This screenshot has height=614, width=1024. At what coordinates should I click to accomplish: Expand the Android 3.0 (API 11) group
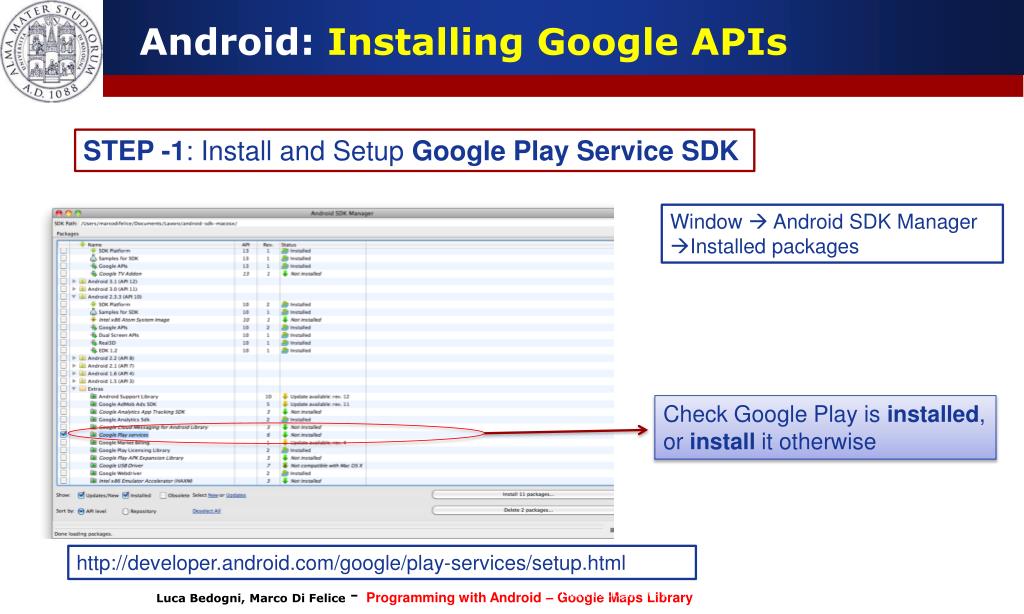click(74, 289)
